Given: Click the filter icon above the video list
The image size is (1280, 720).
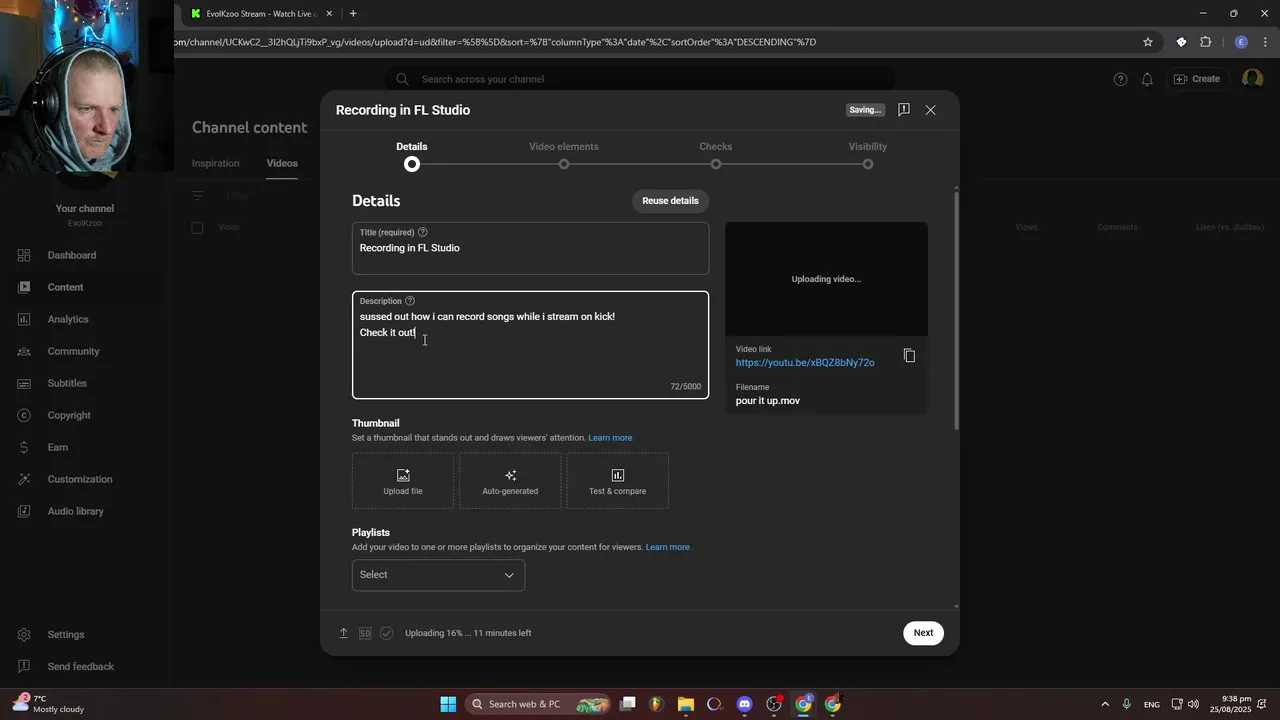Looking at the screenshot, I should 198,196.
